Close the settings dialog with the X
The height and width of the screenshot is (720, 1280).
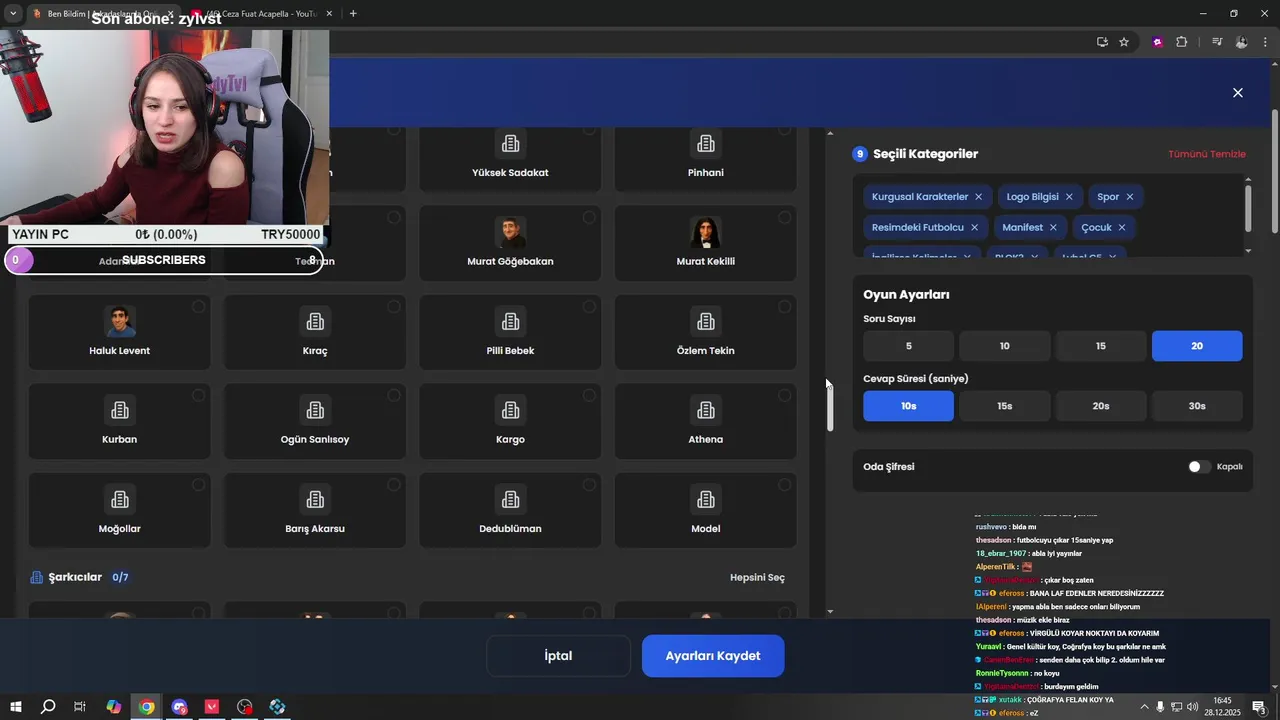[x=1238, y=93]
